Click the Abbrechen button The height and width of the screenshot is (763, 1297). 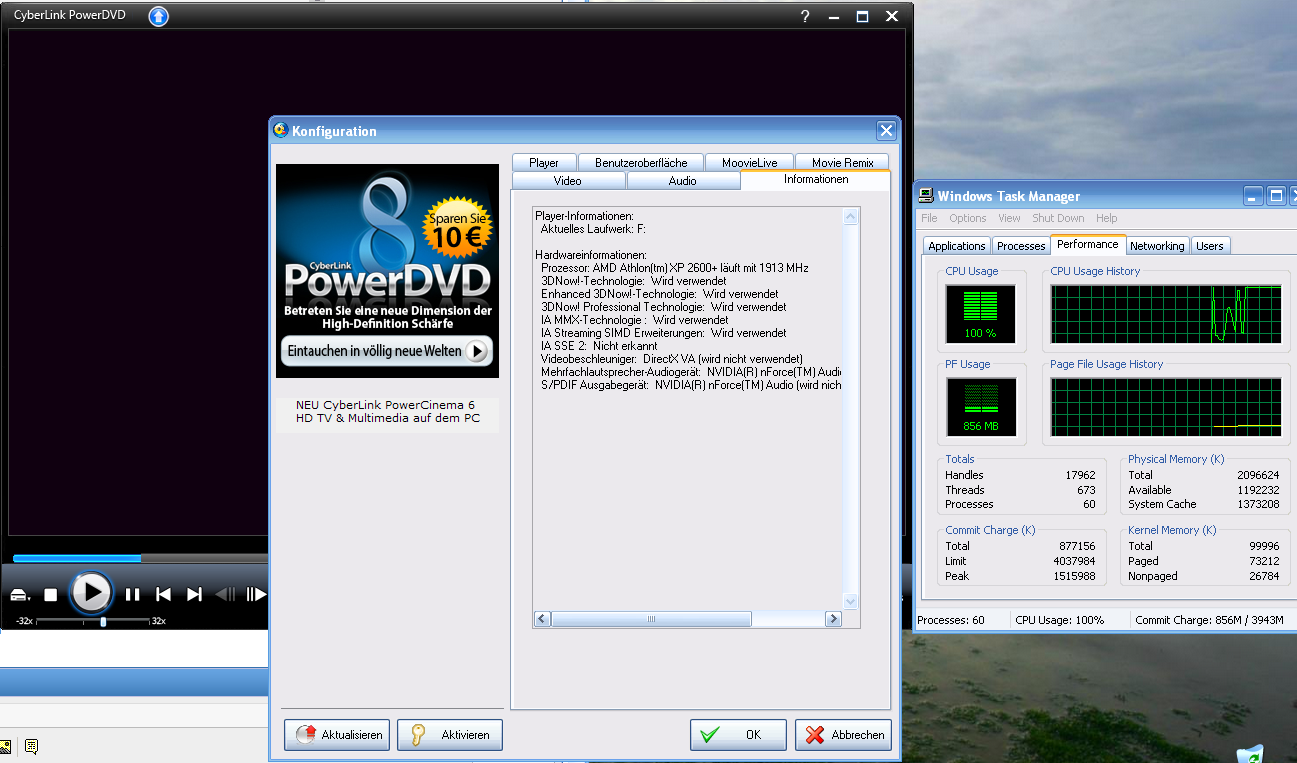pos(843,735)
